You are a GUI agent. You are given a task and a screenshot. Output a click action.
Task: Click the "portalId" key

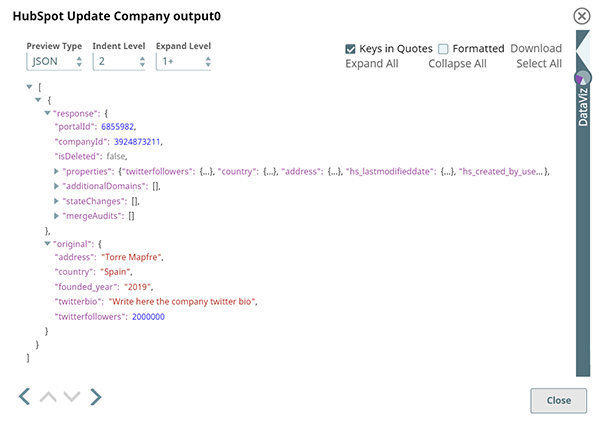pos(75,127)
